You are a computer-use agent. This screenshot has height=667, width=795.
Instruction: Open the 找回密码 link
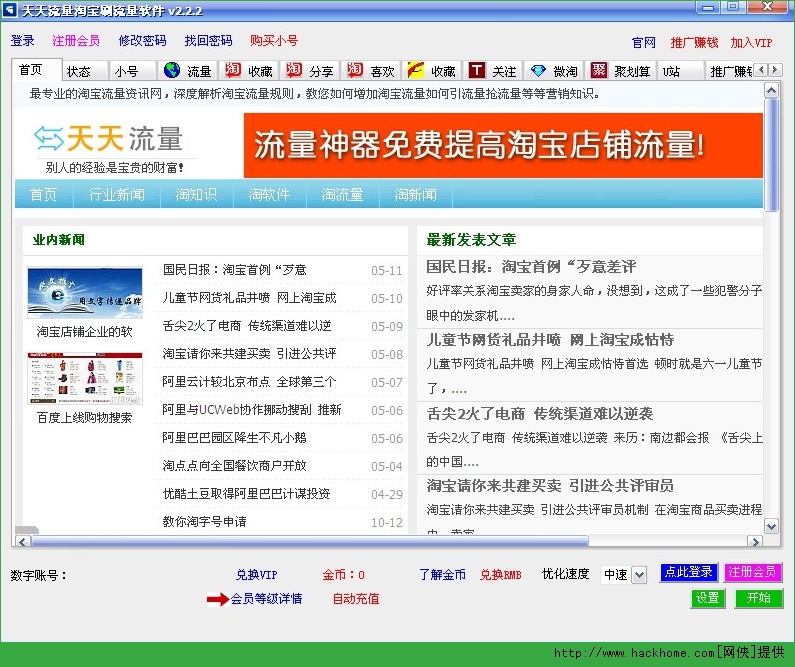pyautogui.click(x=208, y=41)
